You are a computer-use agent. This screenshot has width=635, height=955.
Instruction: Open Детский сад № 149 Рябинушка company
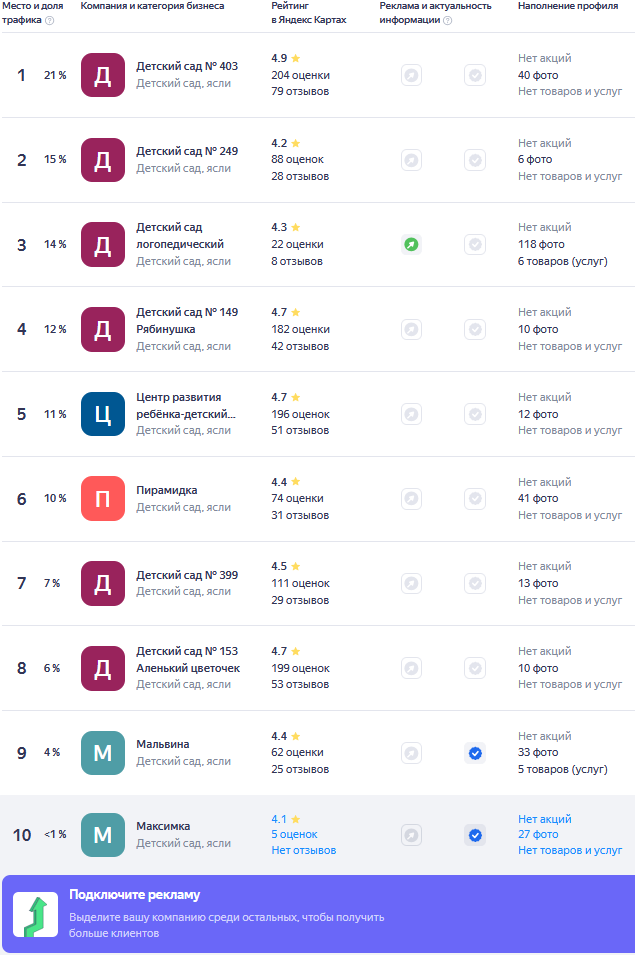[x=187, y=320]
